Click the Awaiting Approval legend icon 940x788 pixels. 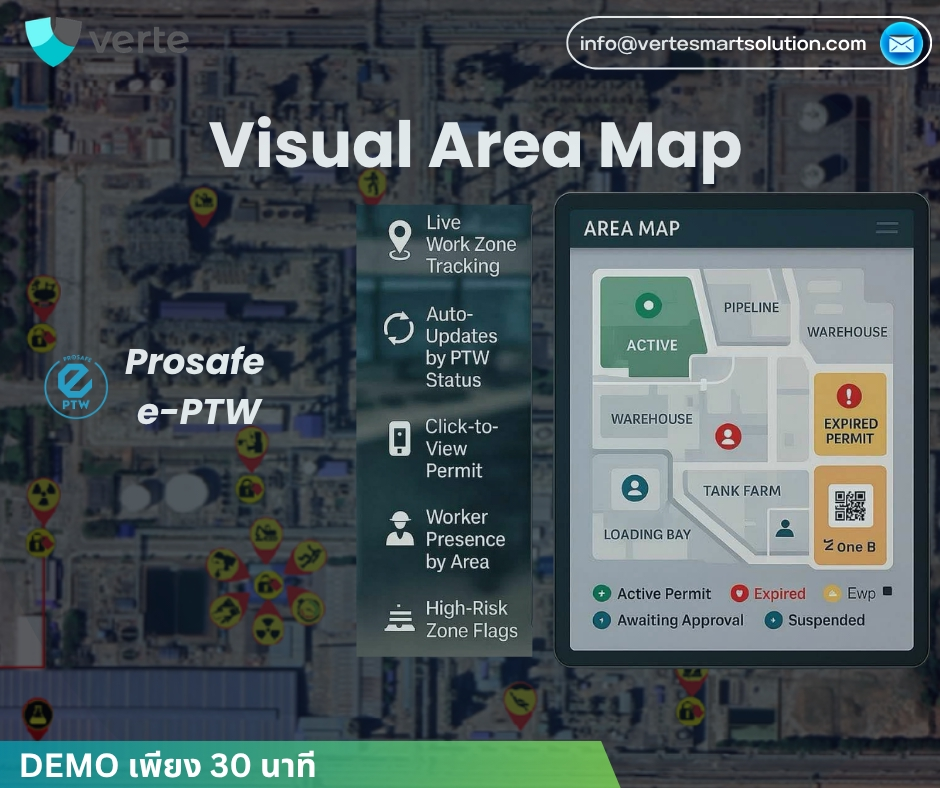(x=601, y=620)
